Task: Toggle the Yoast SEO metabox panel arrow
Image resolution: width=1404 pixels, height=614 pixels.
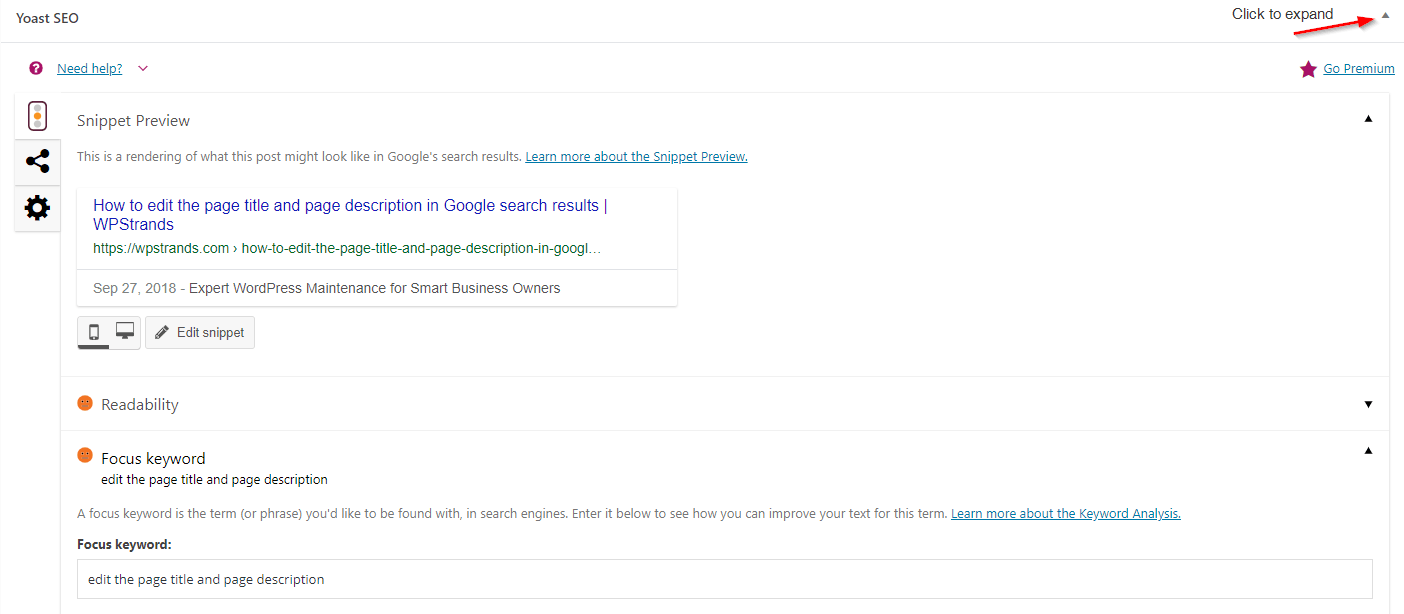Action: [1385, 15]
